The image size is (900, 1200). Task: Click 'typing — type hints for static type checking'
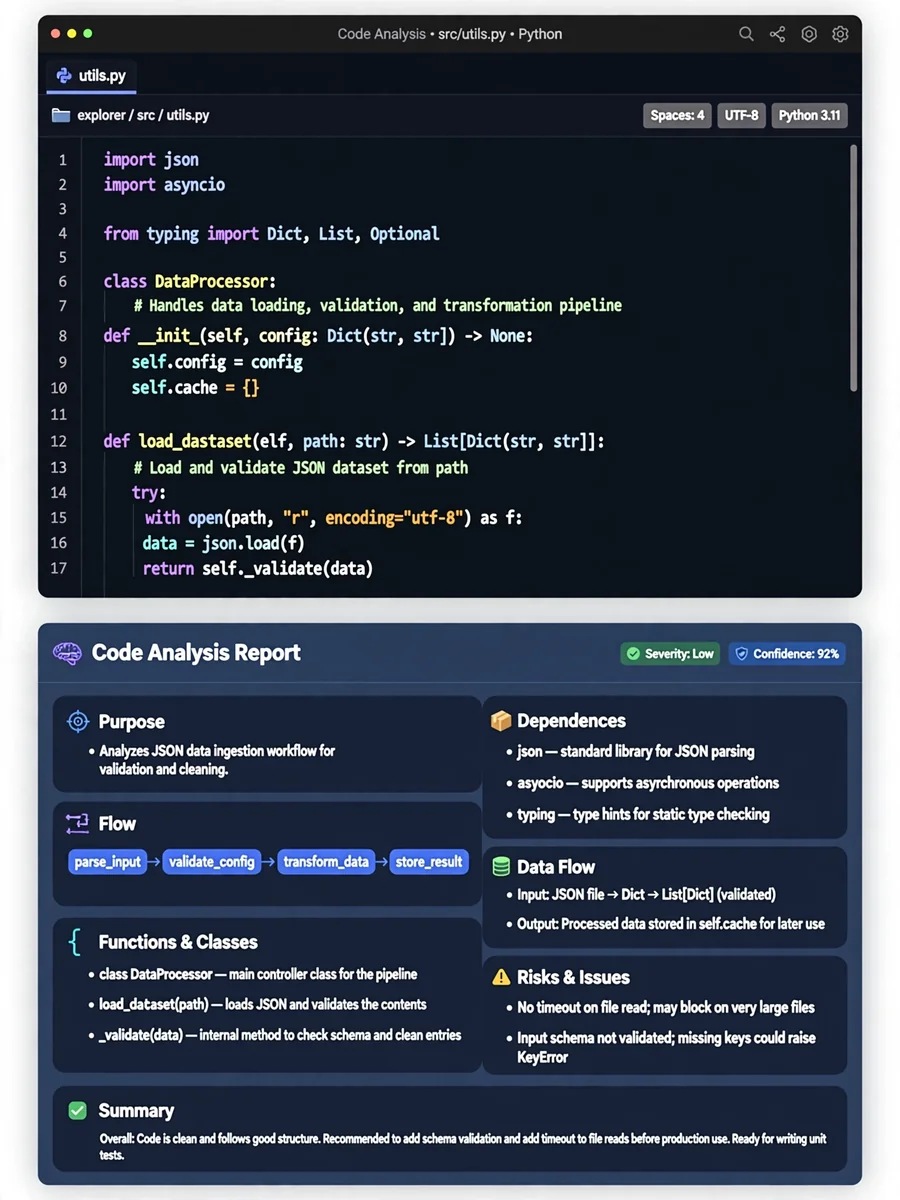pos(643,814)
